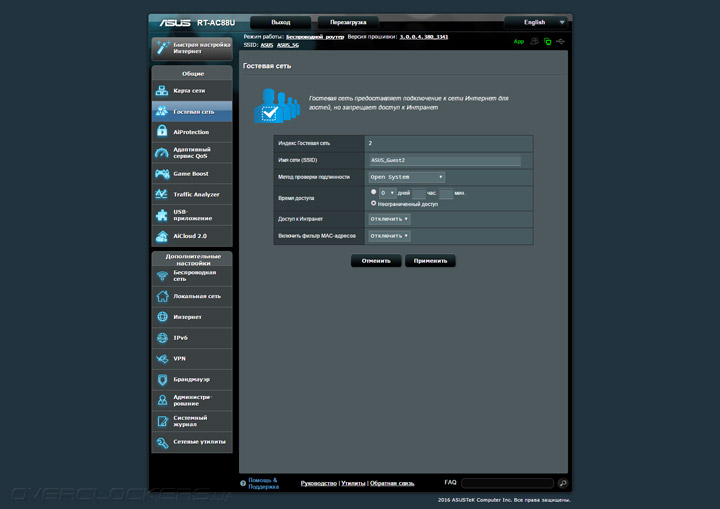
Task: Click the FAQ search input field
Action: pos(507,483)
